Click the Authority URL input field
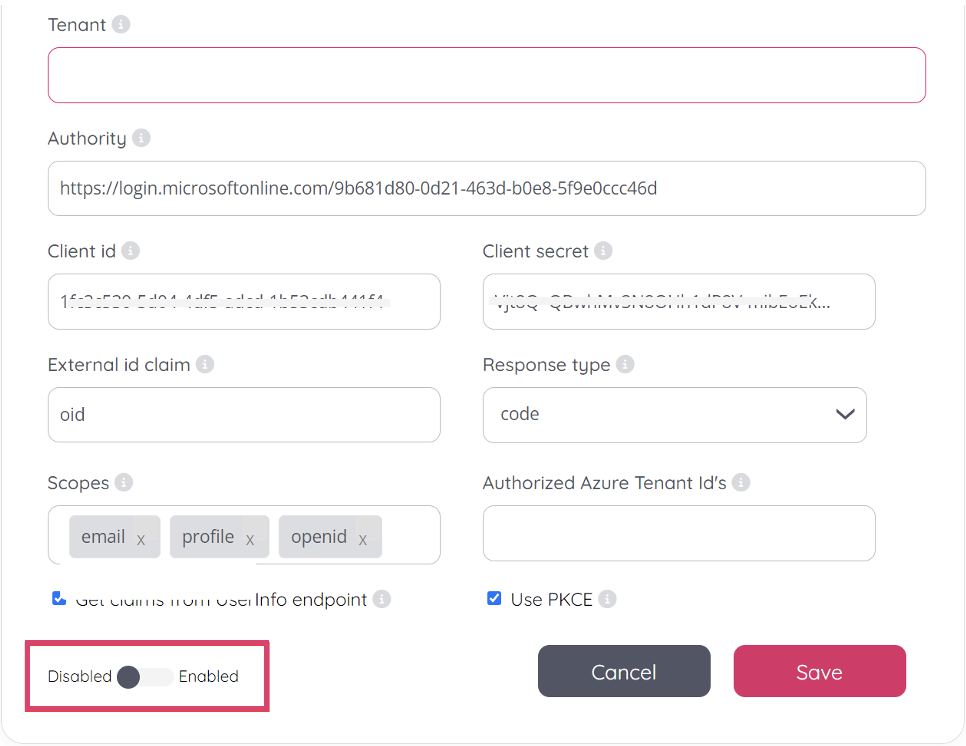Screen dimensions: 966x746 pos(486,188)
